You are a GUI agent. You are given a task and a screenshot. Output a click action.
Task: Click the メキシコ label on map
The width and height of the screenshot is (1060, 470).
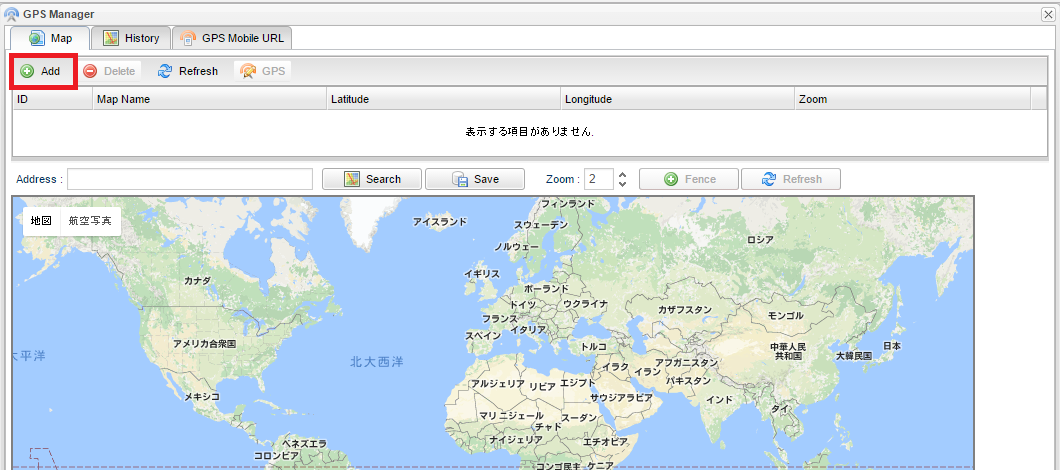(202, 396)
